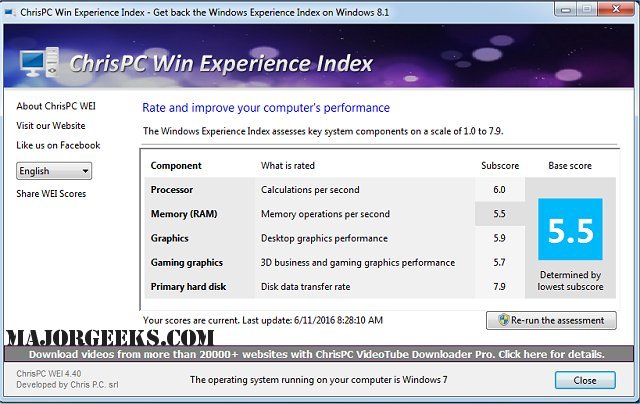Re-run the assessment button

551,320
